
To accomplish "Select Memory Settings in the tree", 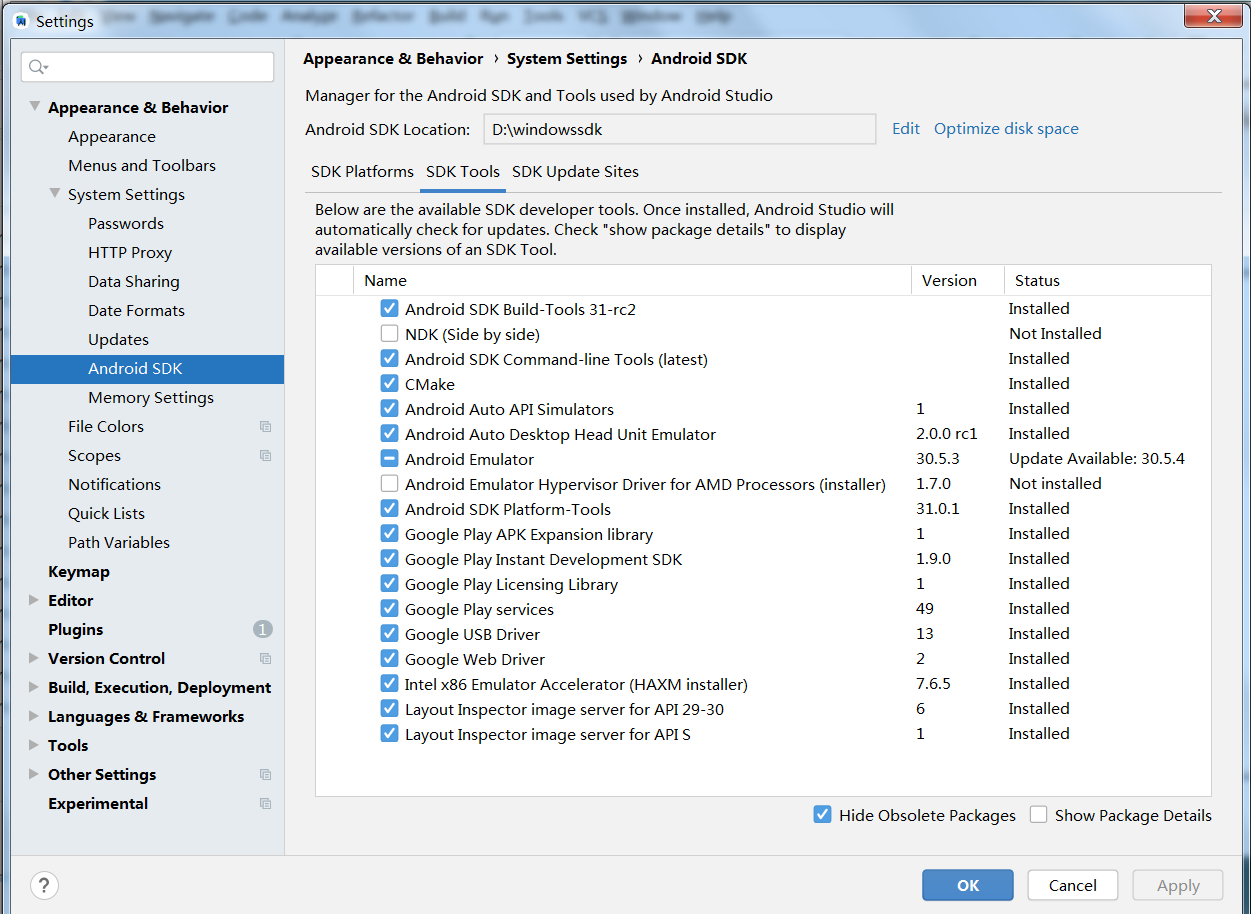I will [x=151, y=398].
